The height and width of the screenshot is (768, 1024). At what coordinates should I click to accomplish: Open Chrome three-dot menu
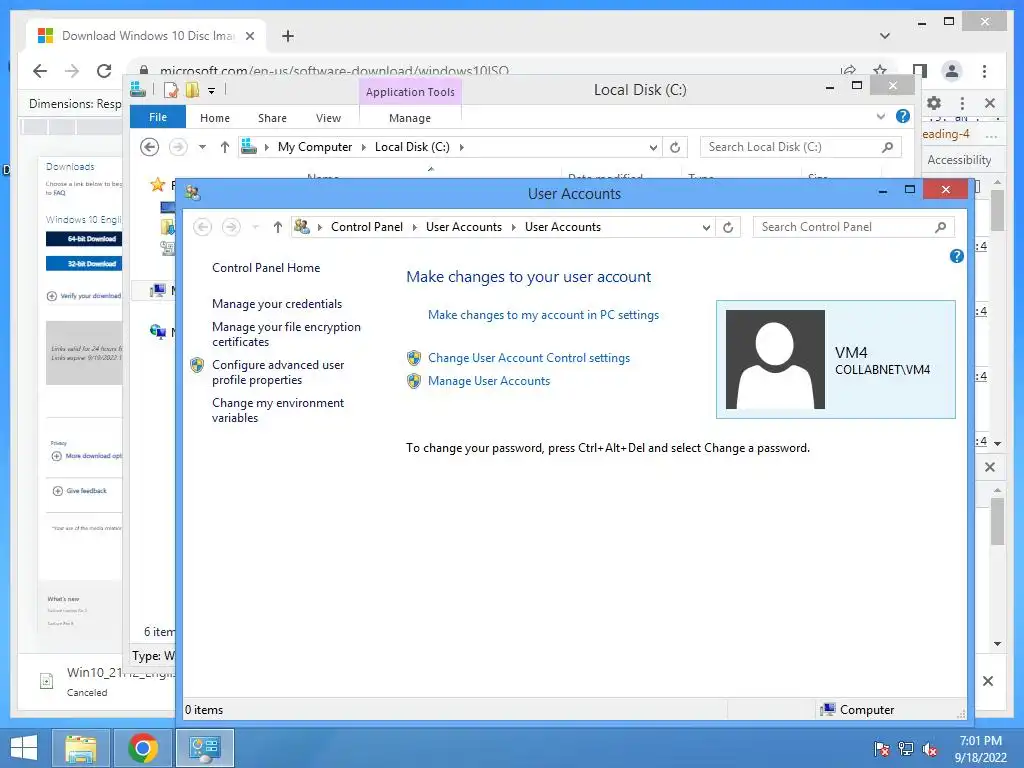(984, 71)
